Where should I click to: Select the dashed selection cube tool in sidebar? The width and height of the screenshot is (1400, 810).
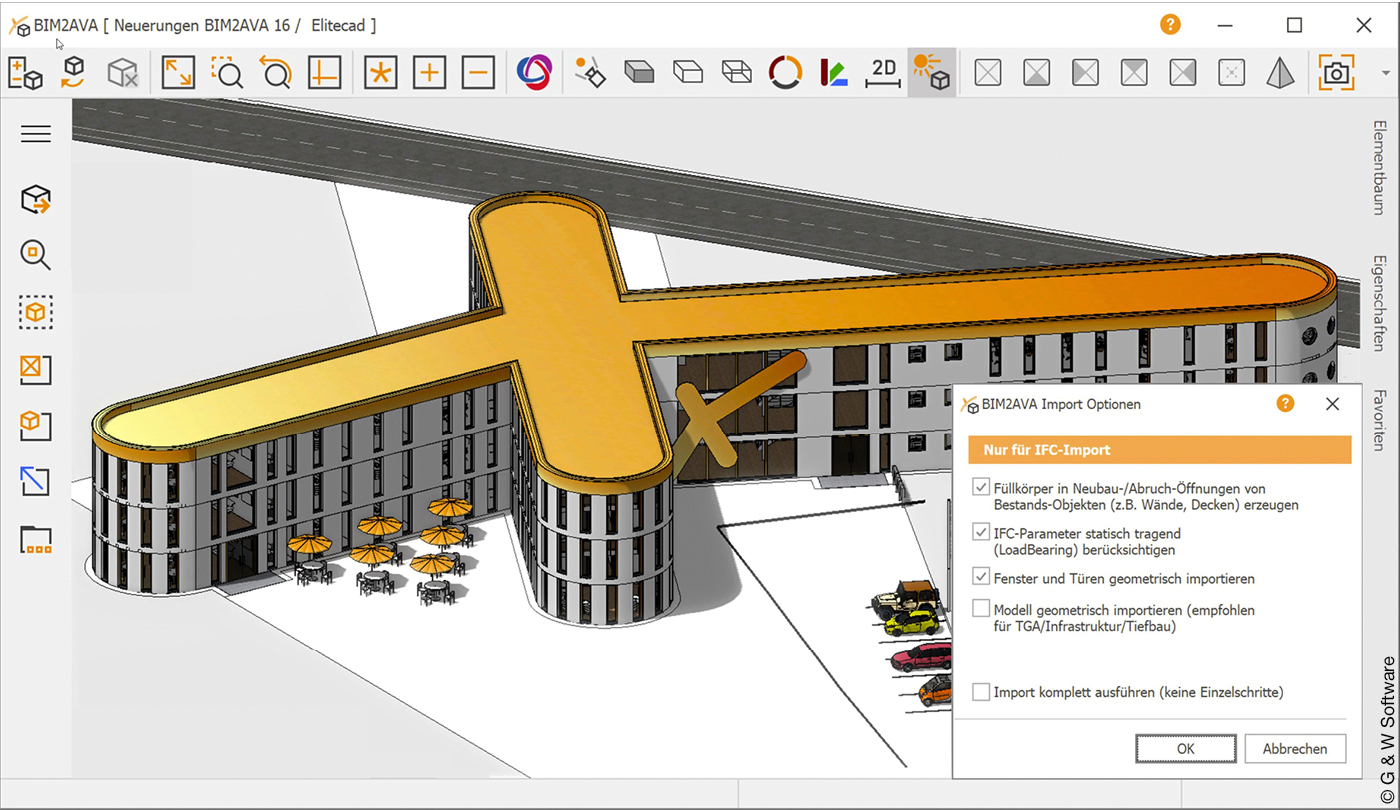pyautogui.click(x=35, y=312)
